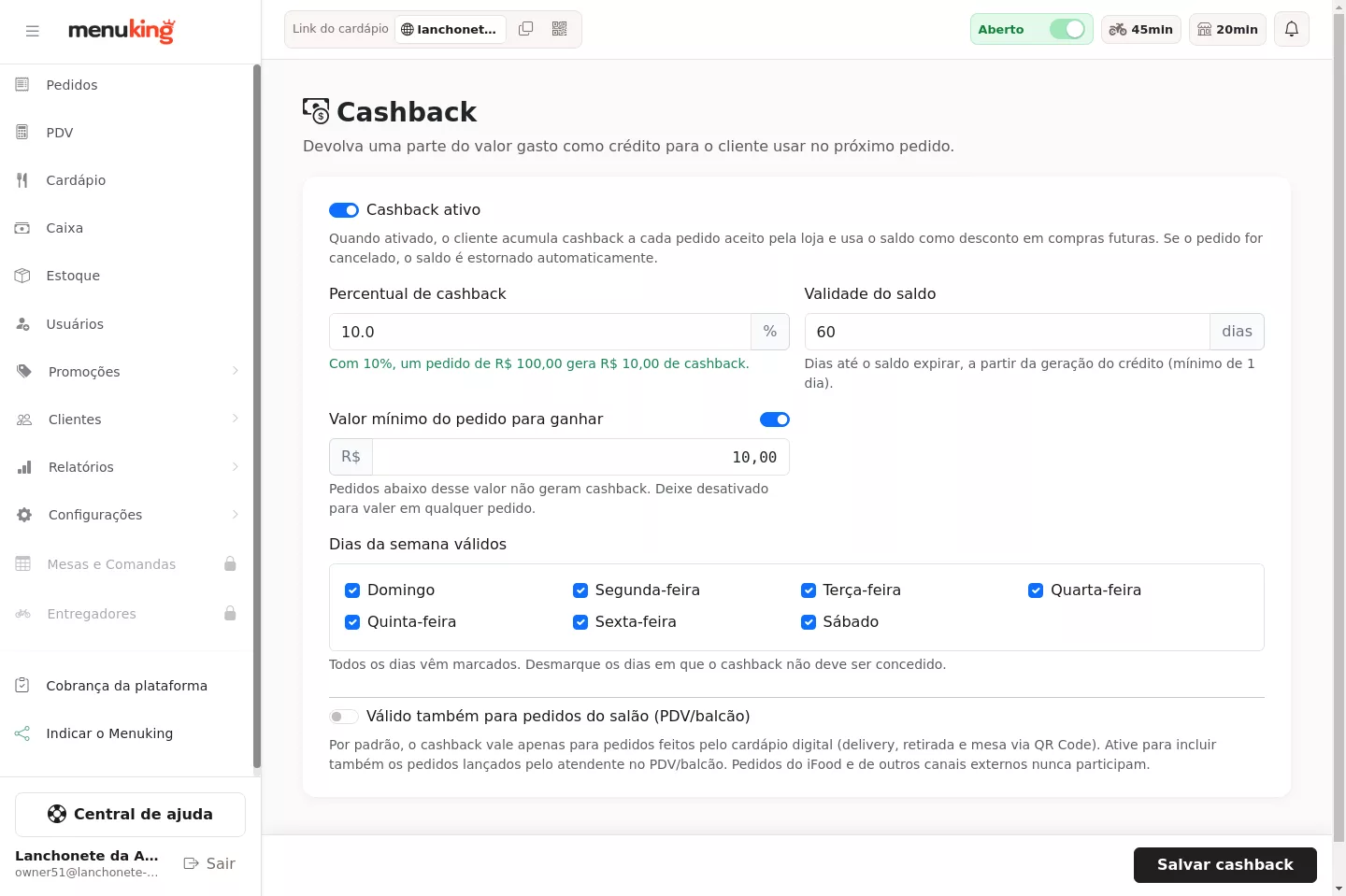Uncheck the Quarta-feira checkbox
The height and width of the screenshot is (896, 1346).
(x=1036, y=590)
